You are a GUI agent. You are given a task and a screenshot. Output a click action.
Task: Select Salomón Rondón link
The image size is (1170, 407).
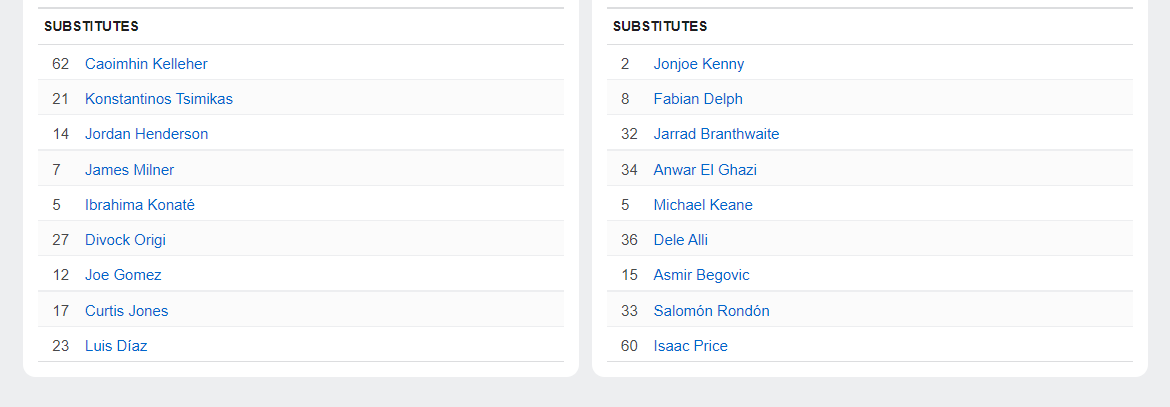(712, 311)
